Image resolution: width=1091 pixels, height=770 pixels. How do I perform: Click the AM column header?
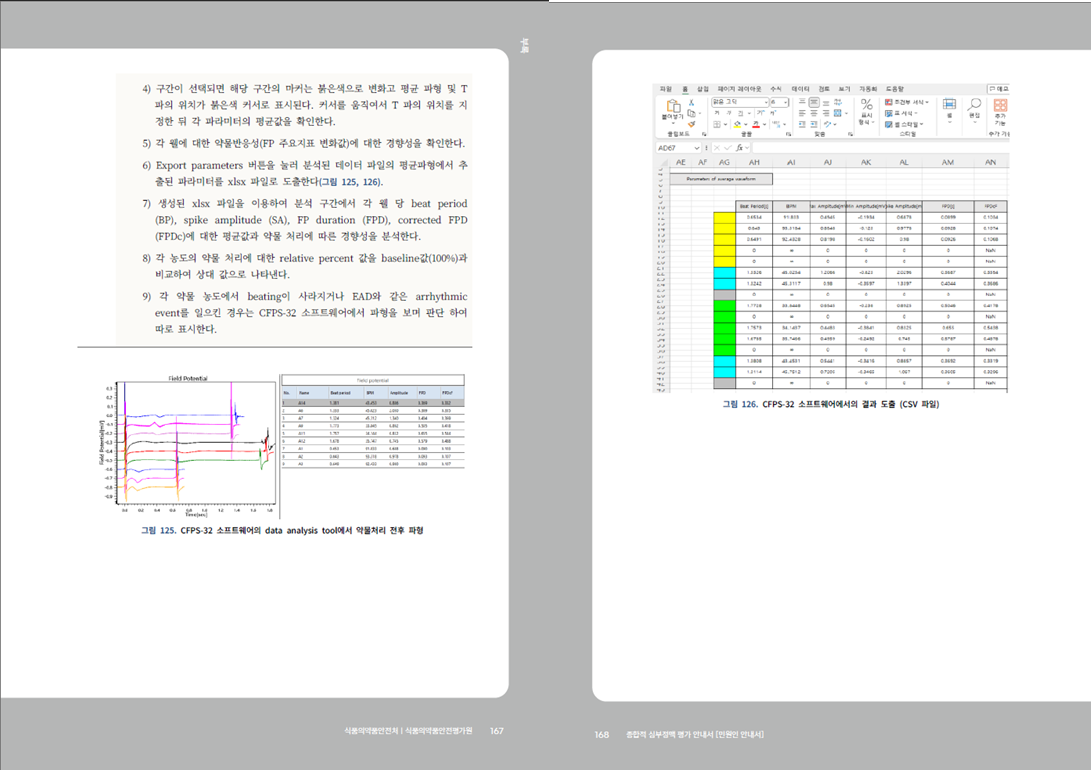tap(948, 162)
